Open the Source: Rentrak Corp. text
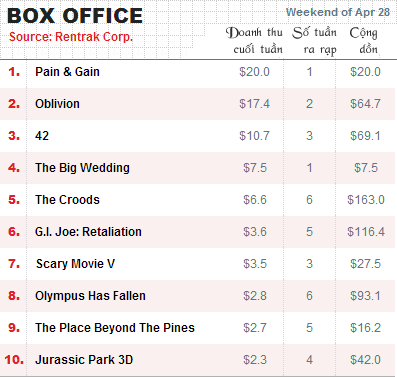The height and width of the screenshot is (377, 397). (x=71, y=37)
